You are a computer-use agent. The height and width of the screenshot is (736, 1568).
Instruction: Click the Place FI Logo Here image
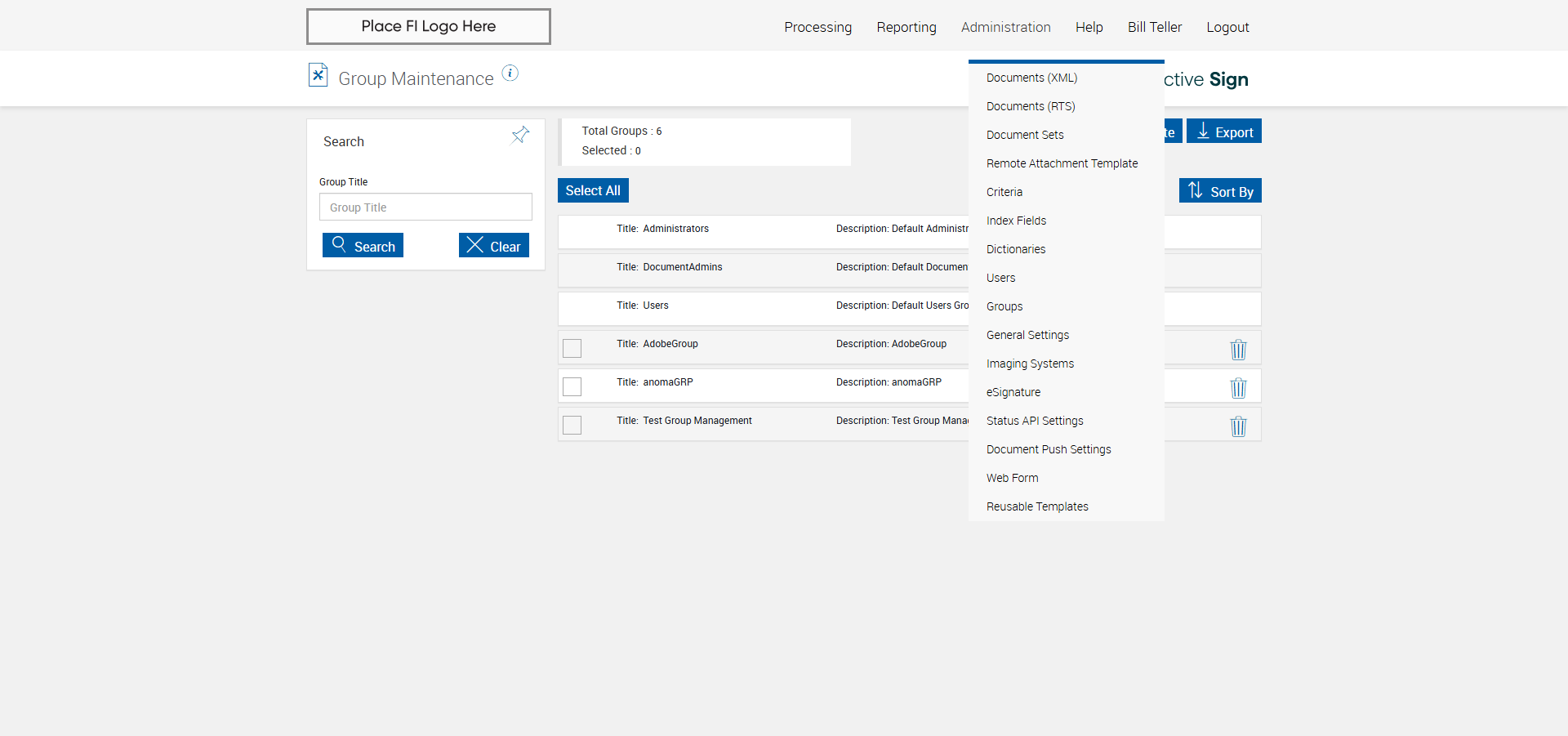point(428,27)
